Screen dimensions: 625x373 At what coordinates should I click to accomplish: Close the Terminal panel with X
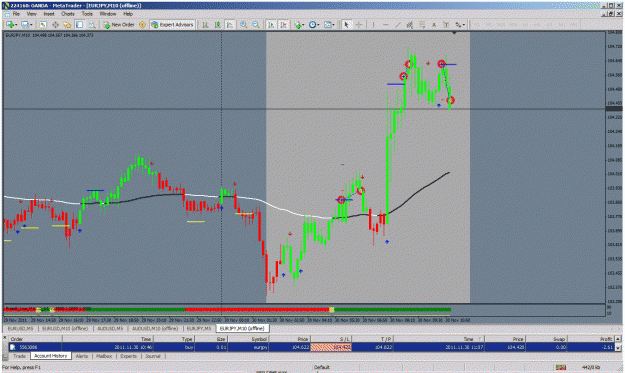5,338
